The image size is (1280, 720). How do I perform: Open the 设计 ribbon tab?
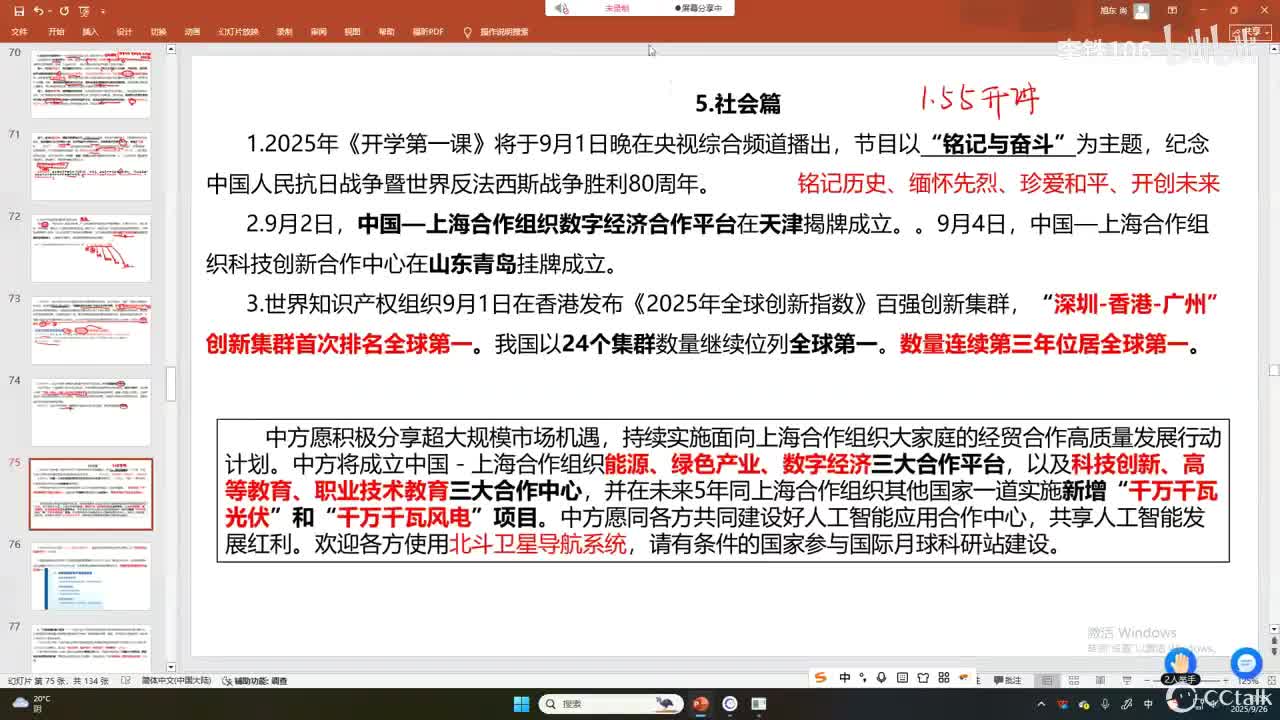[124, 32]
